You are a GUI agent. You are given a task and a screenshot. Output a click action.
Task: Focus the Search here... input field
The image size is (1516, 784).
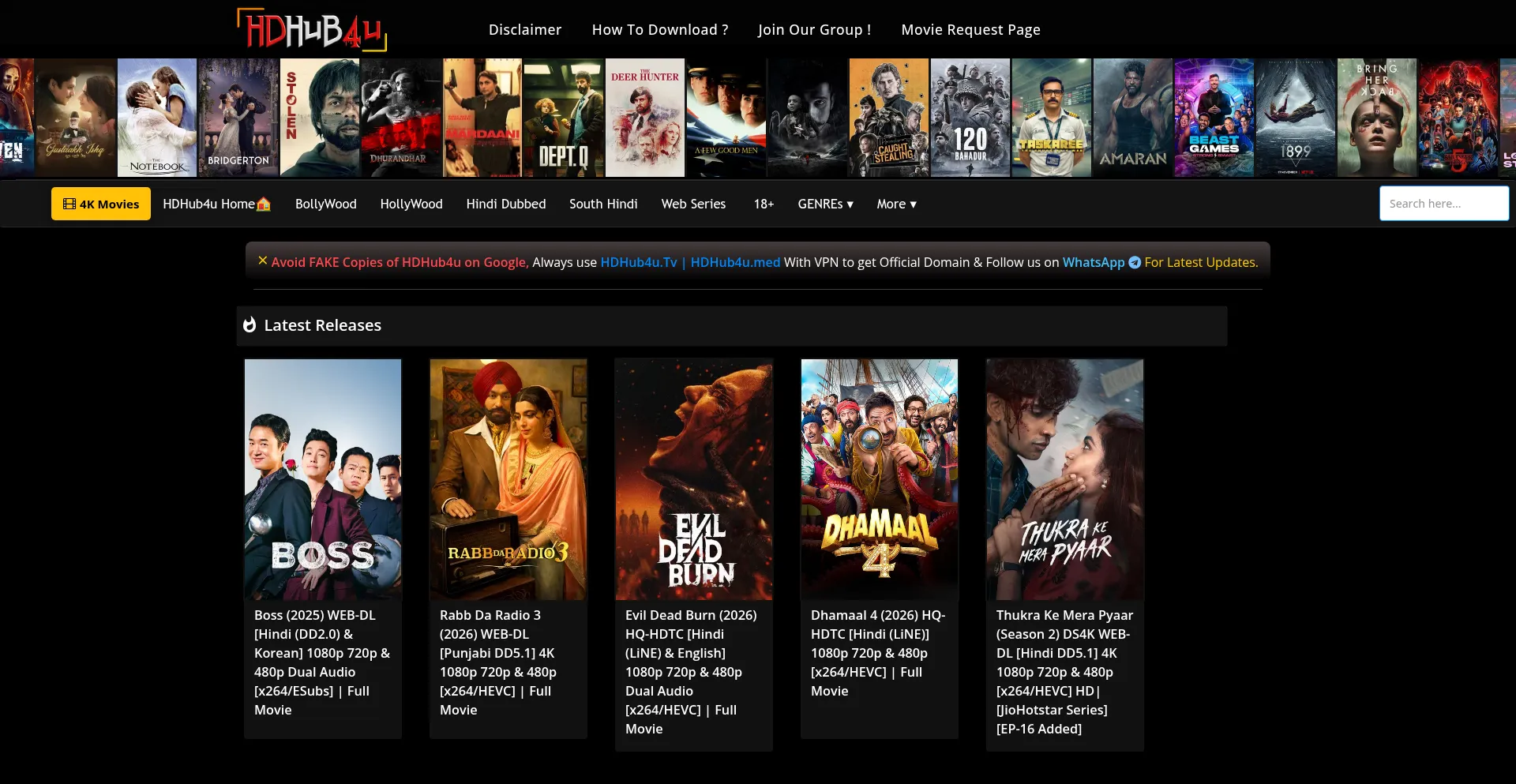click(x=1444, y=204)
